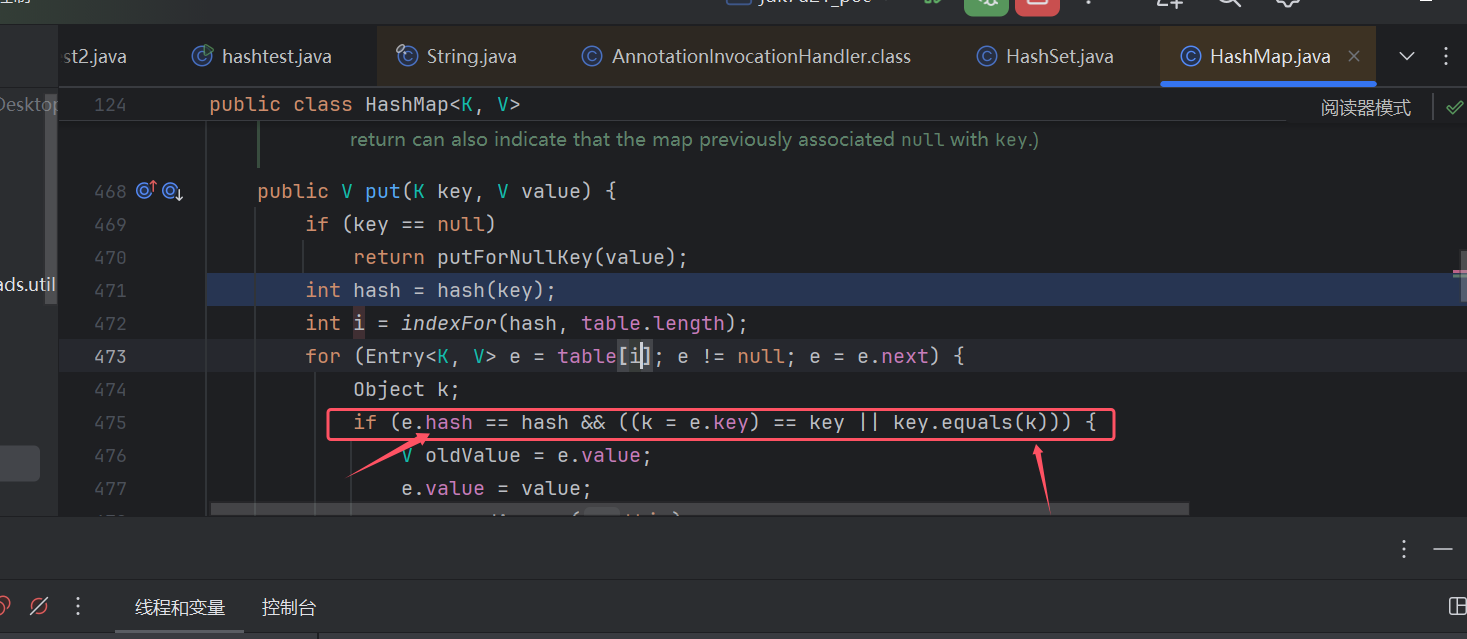Click line number 470 in the gutter
1467x639 pixels.
110,257
